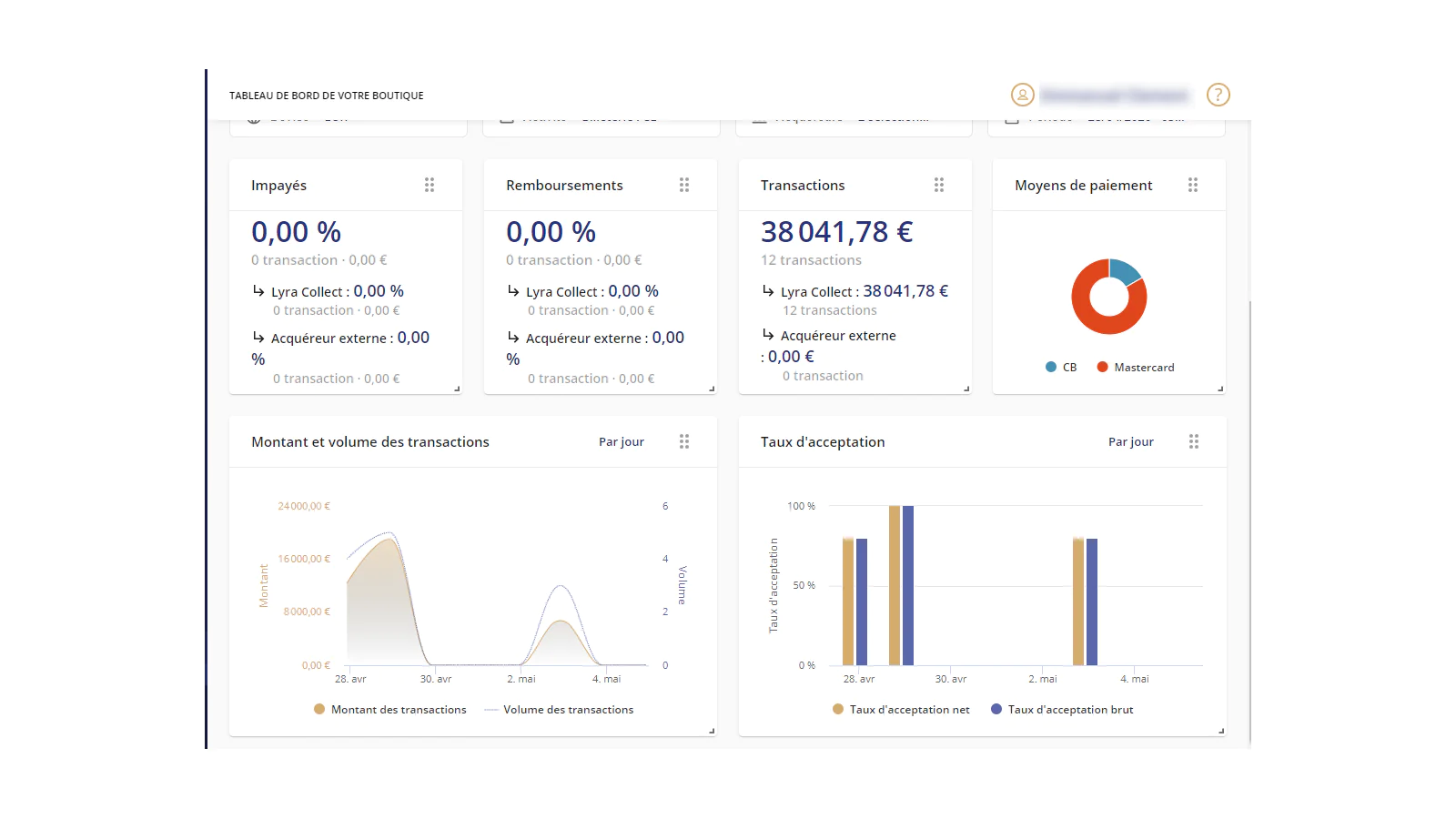The image size is (1456, 819).
Task: Click drag handle on Transactions card
Action: click(x=939, y=185)
